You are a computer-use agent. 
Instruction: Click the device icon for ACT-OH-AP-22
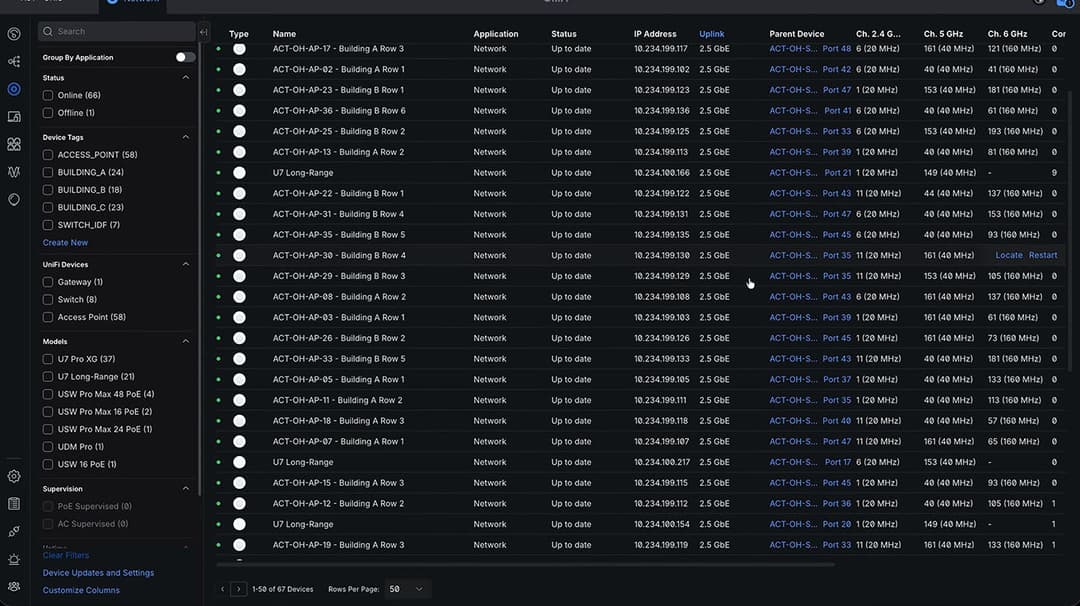point(239,194)
